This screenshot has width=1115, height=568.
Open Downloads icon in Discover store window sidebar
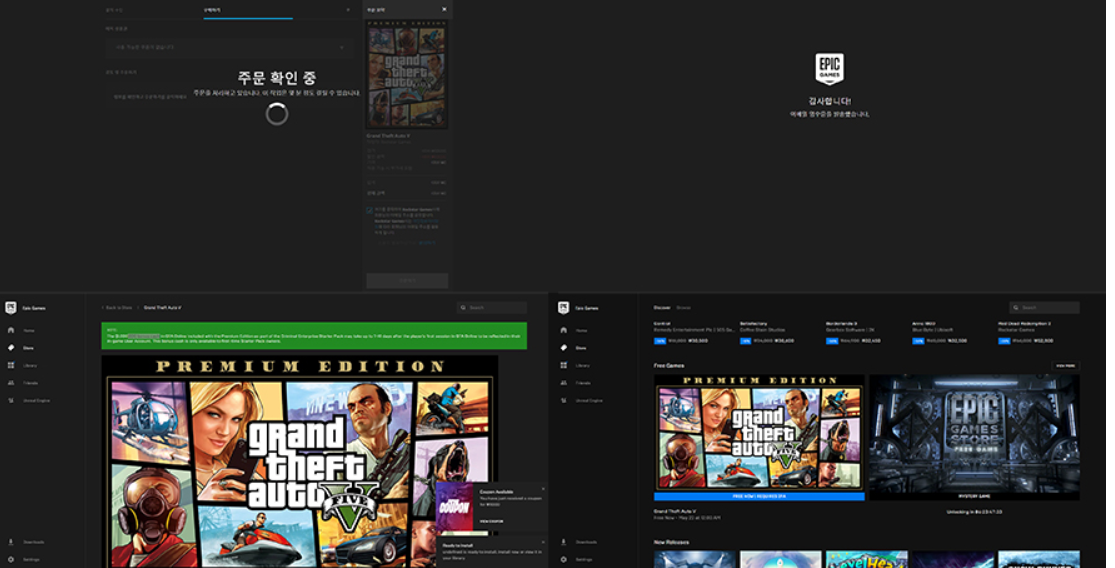564,542
